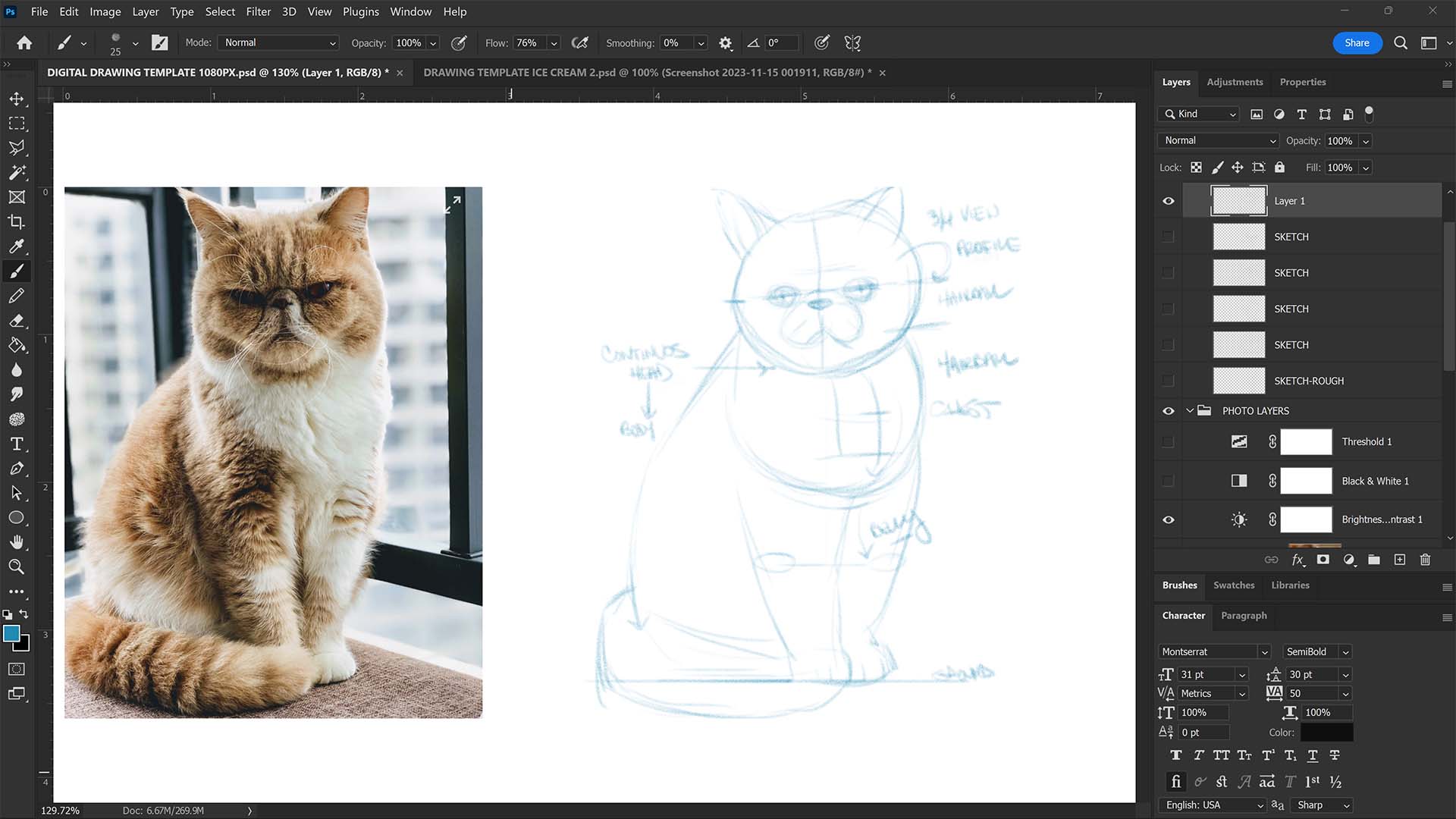Open the layer blend mode Normal dropdown
Viewport: 1456px width, 819px height.
point(1219,141)
